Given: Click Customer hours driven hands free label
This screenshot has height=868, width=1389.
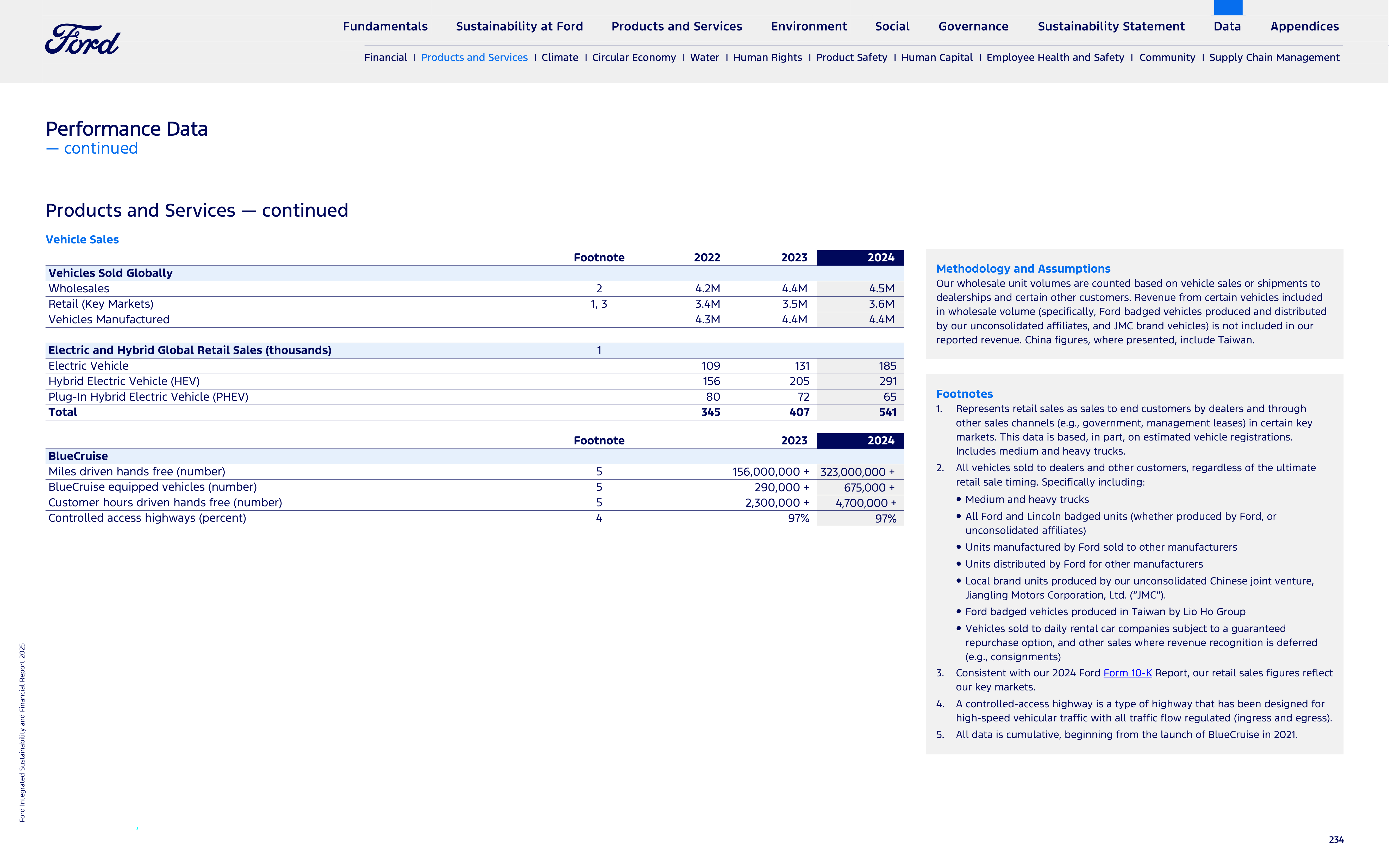Looking at the screenshot, I should click(165, 503).
